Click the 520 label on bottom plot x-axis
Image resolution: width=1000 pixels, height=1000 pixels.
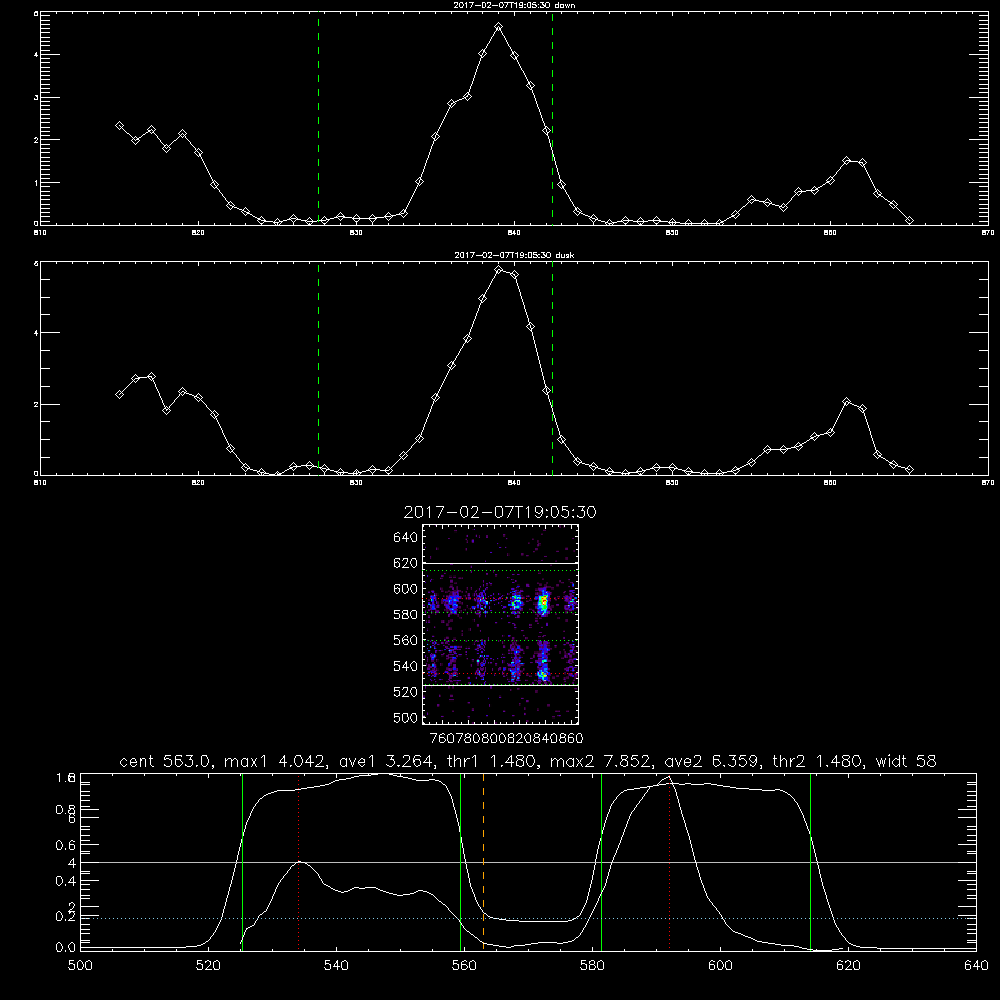pos(208,966)
